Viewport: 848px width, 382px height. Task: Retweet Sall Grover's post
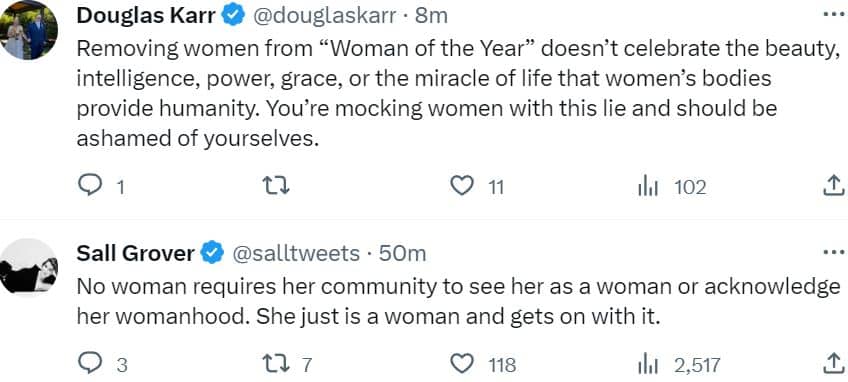pyautogui.click(x=276, y=364)
